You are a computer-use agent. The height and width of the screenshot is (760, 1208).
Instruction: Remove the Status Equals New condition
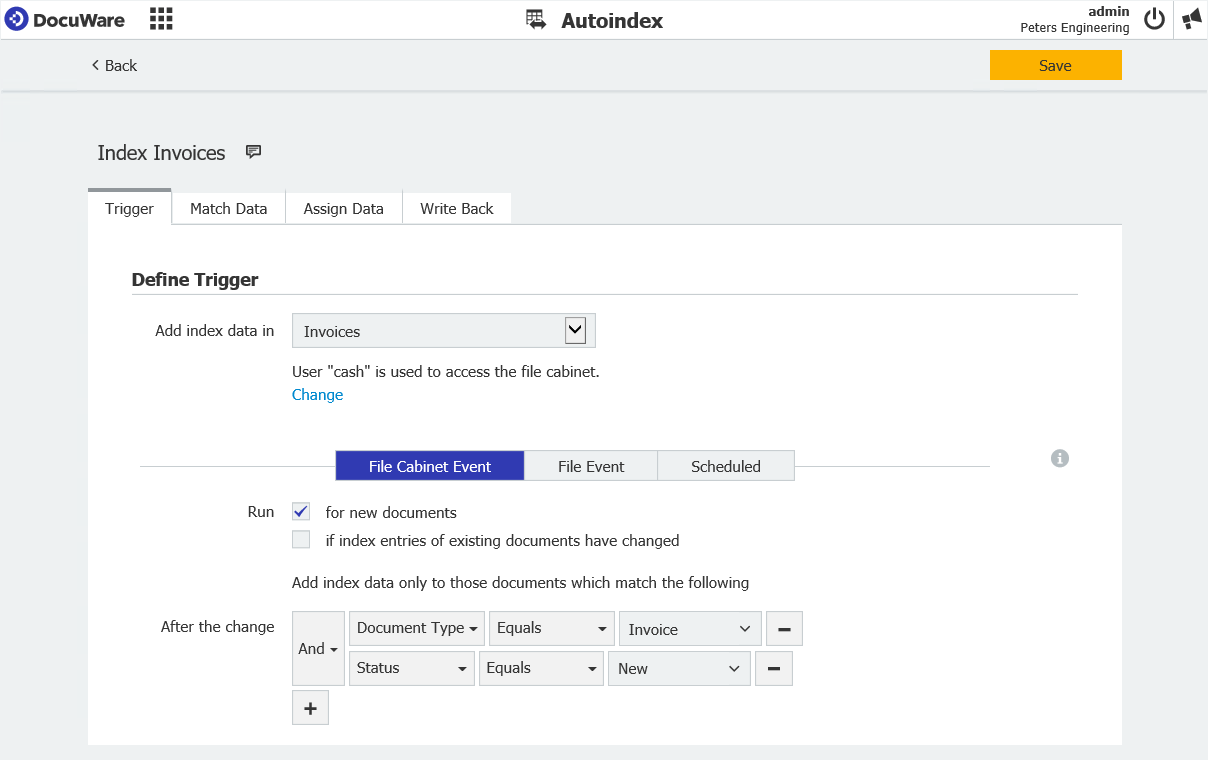pos(774,668)
